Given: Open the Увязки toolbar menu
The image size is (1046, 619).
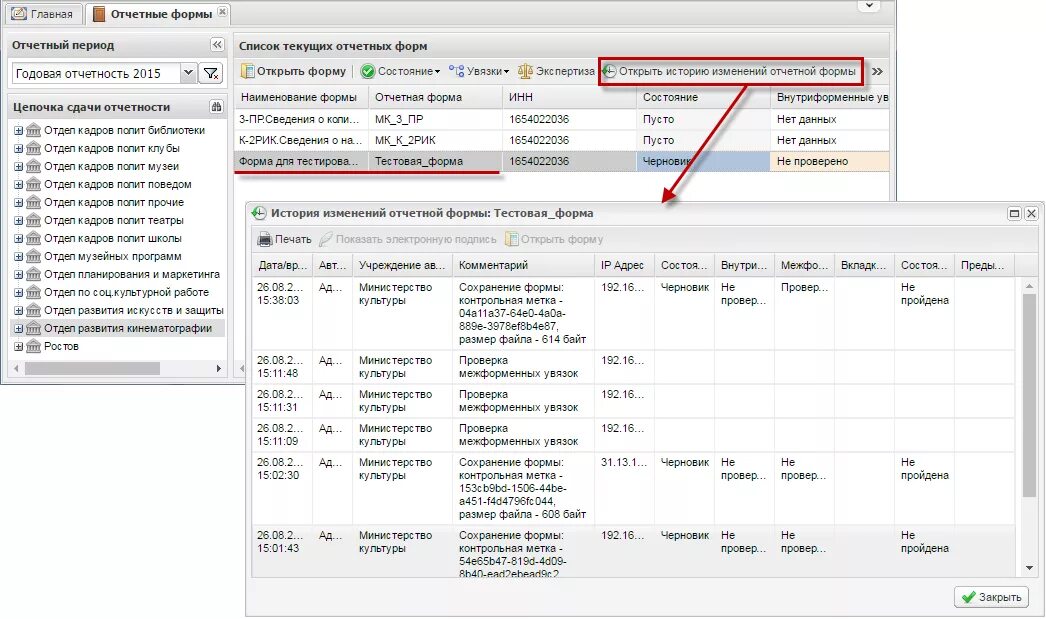Looking at the screenshot, I should tap(479, 71).
